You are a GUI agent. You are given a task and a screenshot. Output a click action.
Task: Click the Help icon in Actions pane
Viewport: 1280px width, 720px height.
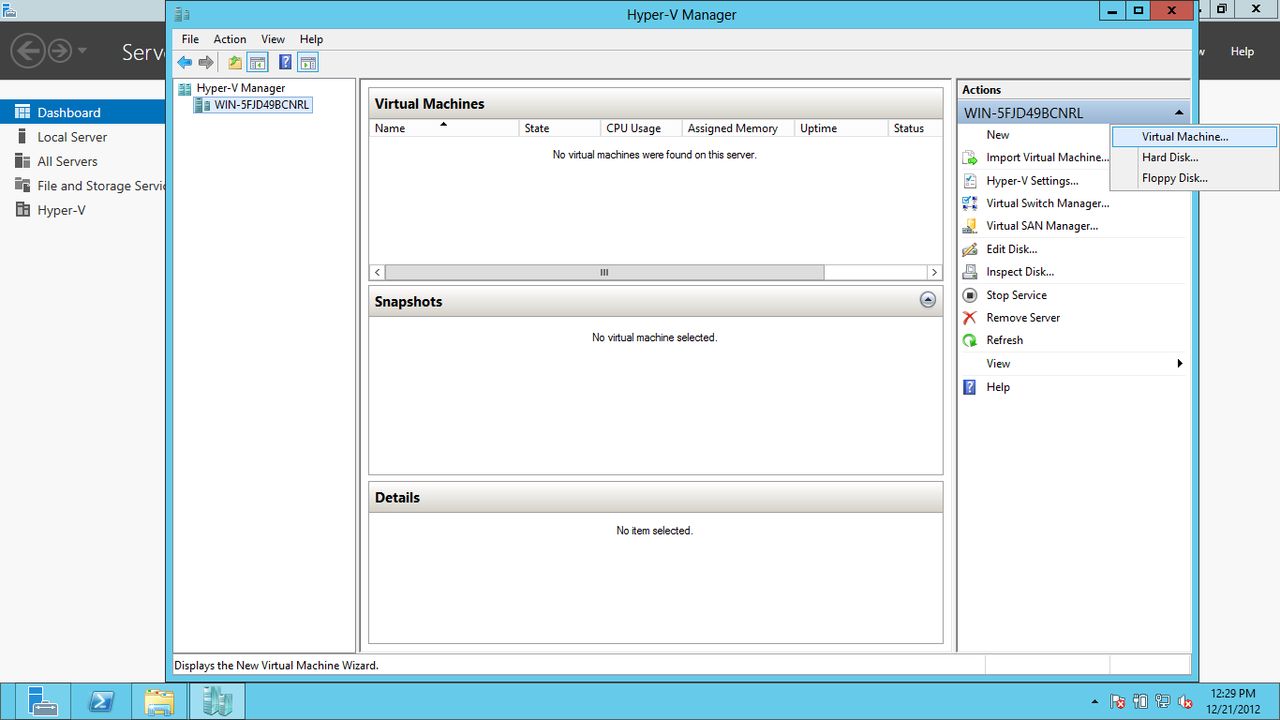[x=969, y=387]
